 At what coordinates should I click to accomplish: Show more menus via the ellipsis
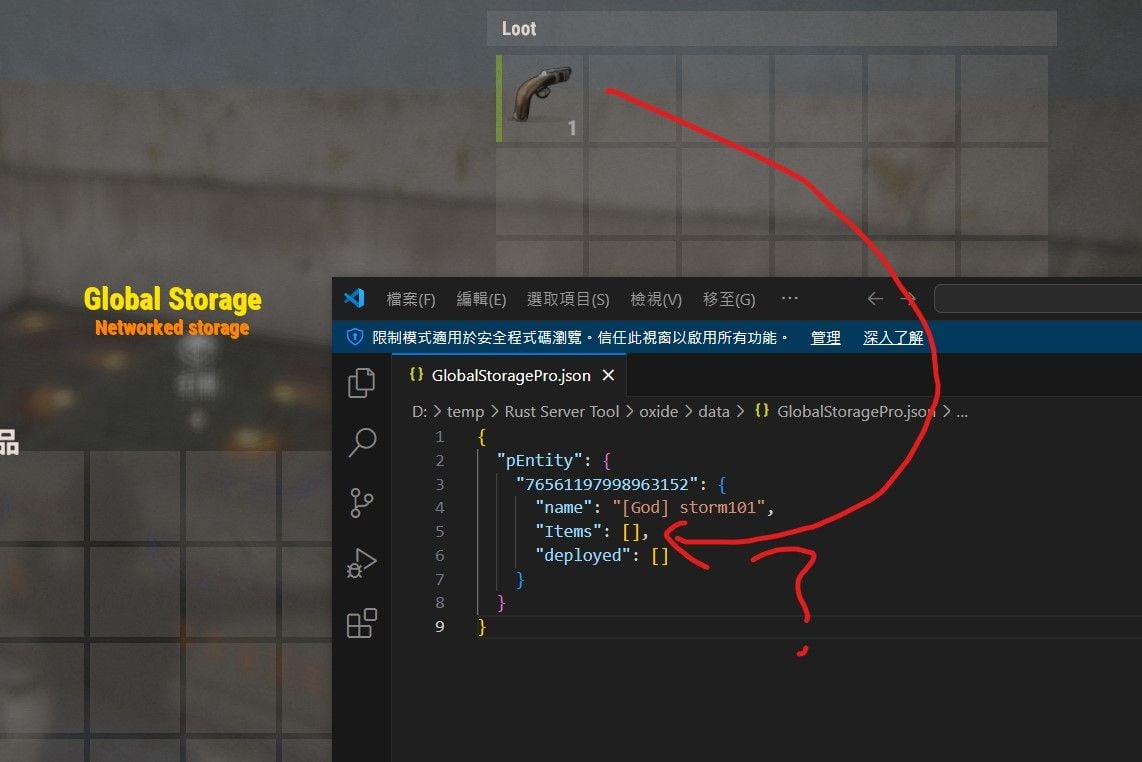pyautogui.click(x=789, y=298)
